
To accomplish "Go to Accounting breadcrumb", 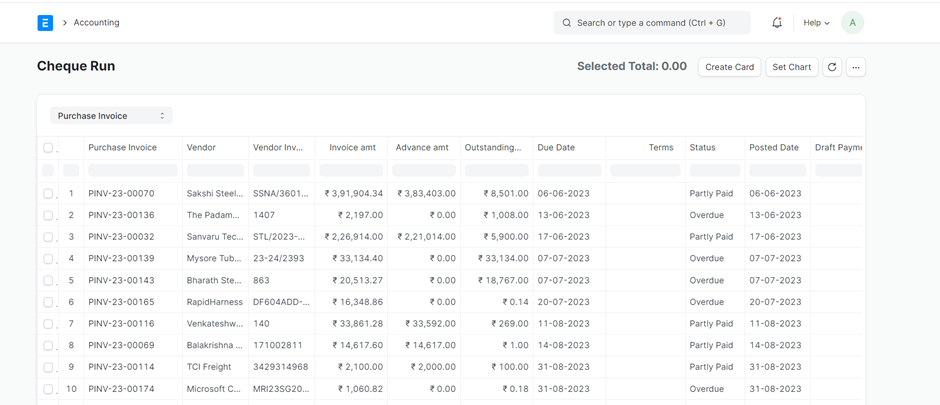I will point(96,23).
